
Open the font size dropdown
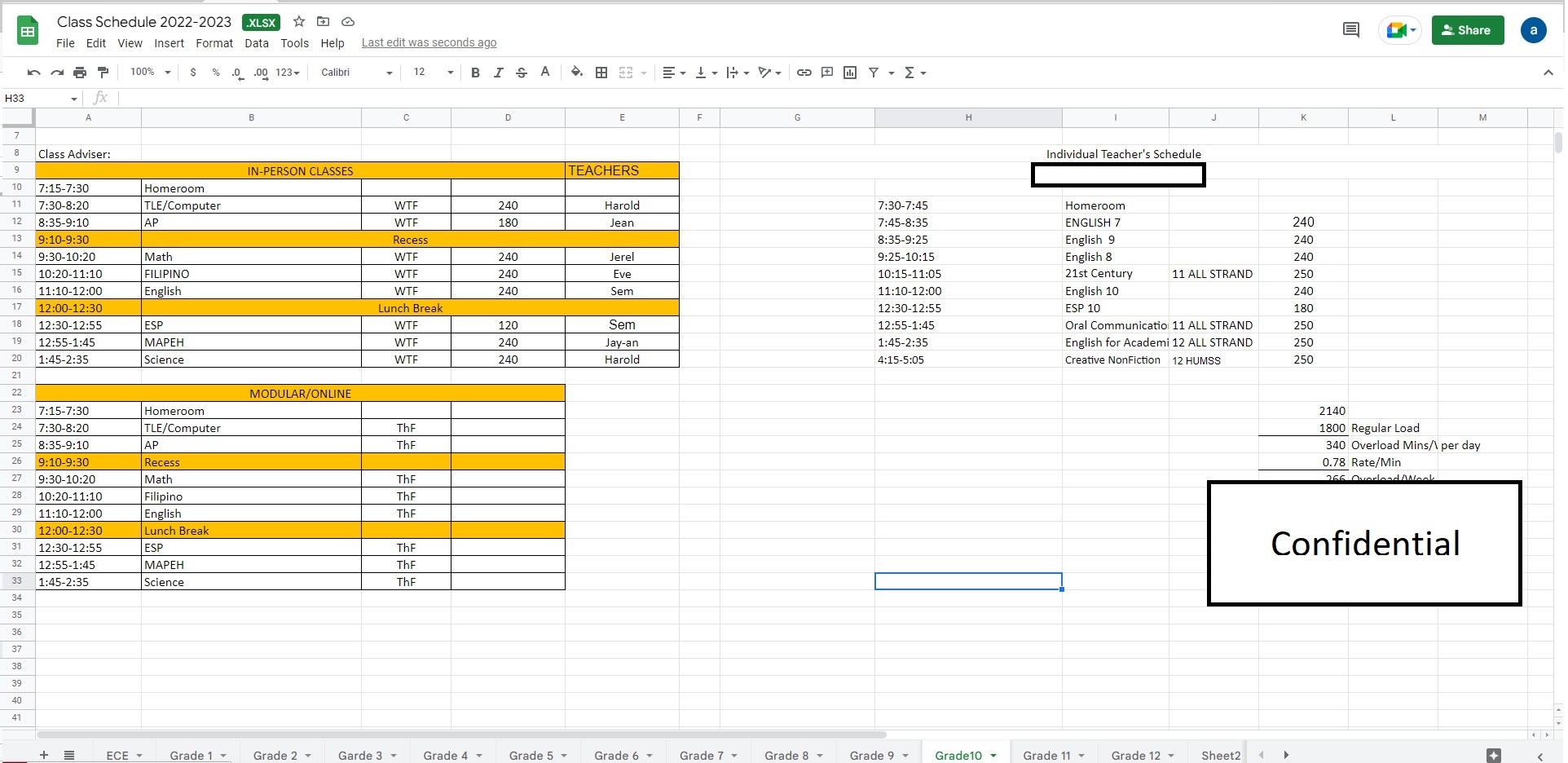pyautogui.click(x=433, y=73)
